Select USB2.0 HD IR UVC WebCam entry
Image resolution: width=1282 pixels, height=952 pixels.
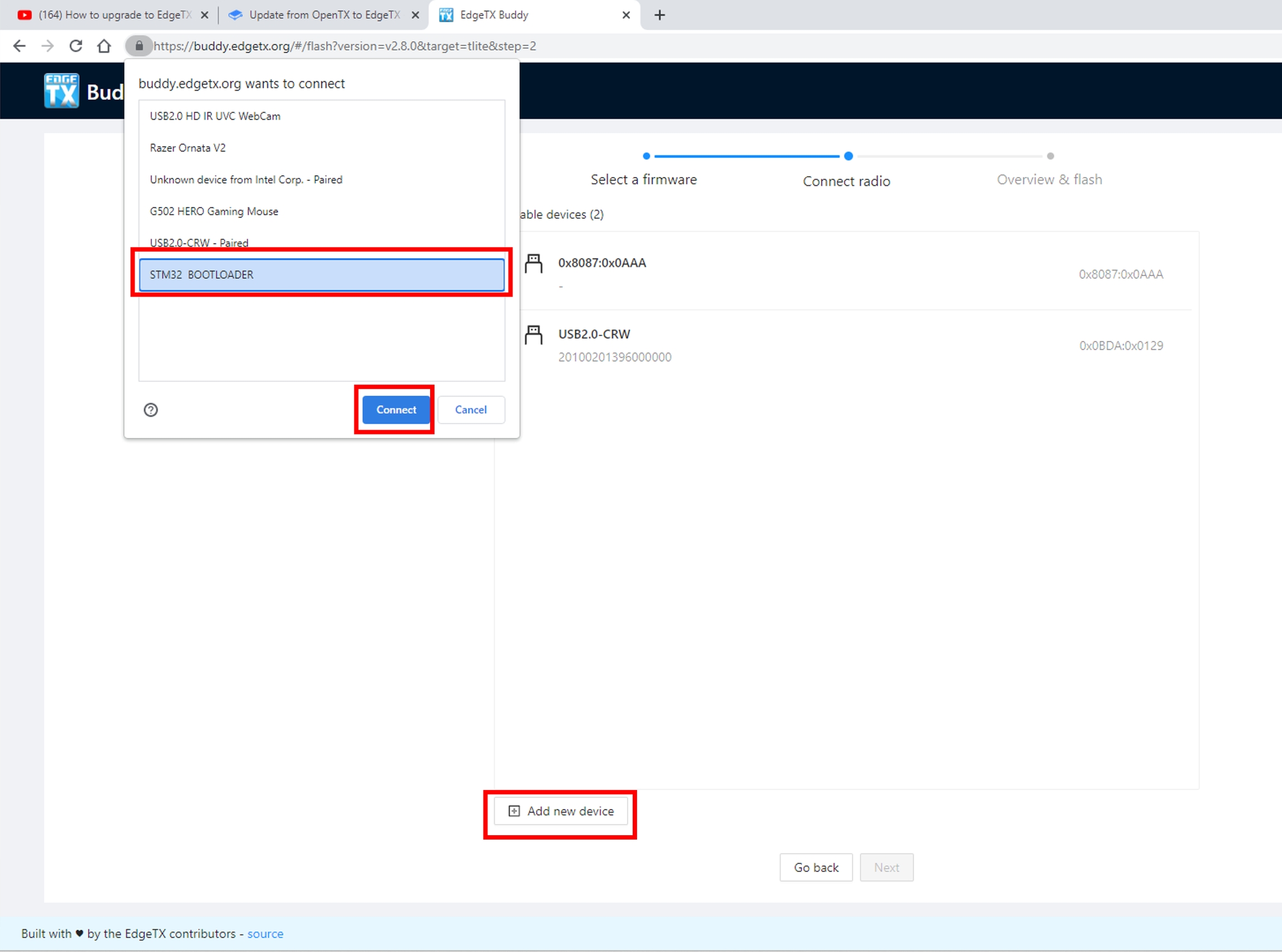[x=215, y=116]
